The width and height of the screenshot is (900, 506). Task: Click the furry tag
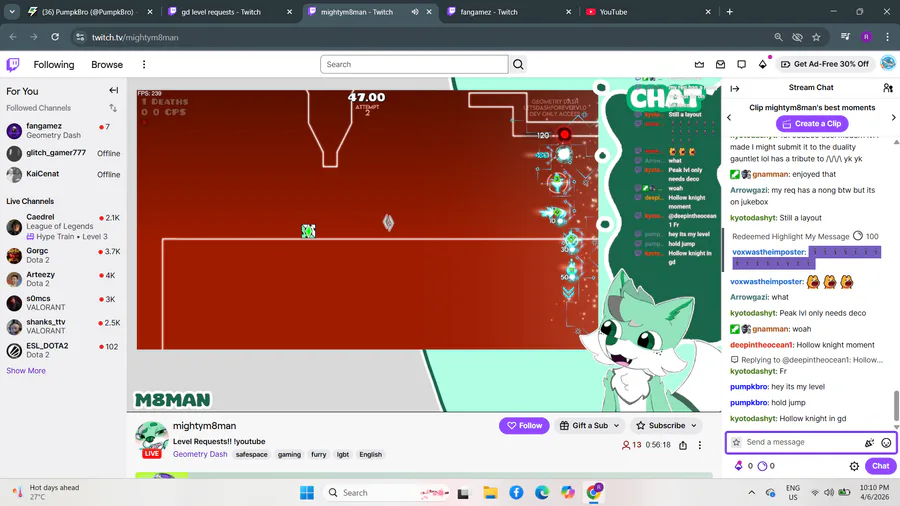point(319,454)
